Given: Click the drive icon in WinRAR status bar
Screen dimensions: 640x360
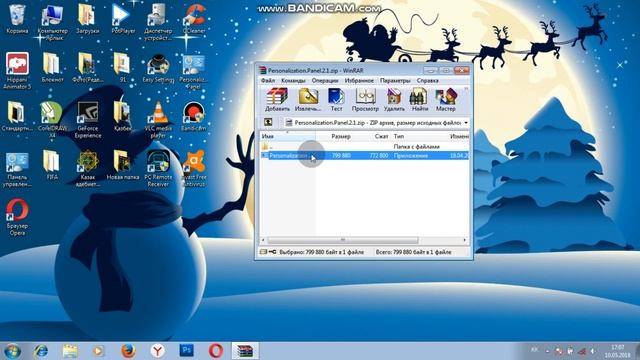Looking at the screenshot, I should point(264,252).
